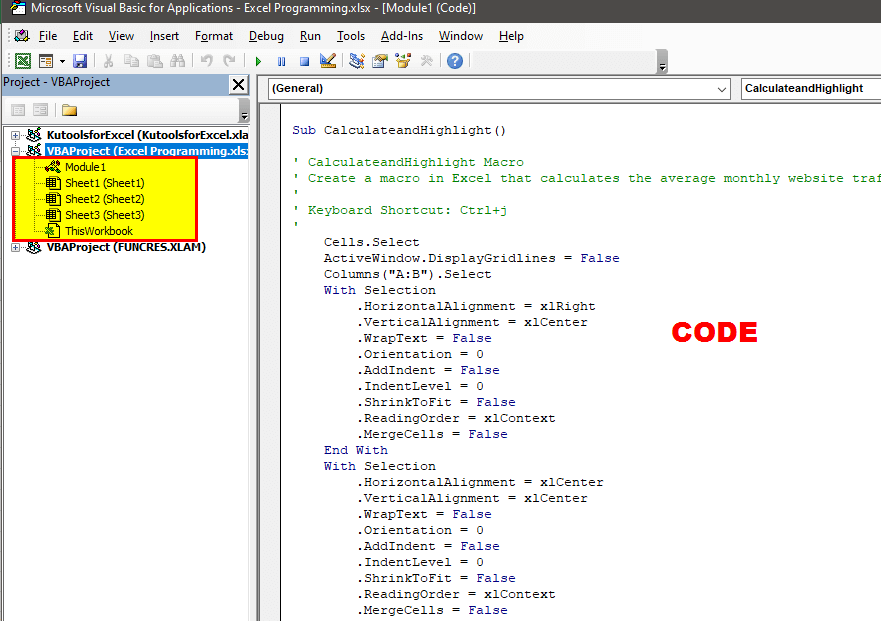This screenshot has width=881, height=621.
Task: Select the View Code icon in Project Explorer
Action: click(18, 108)
